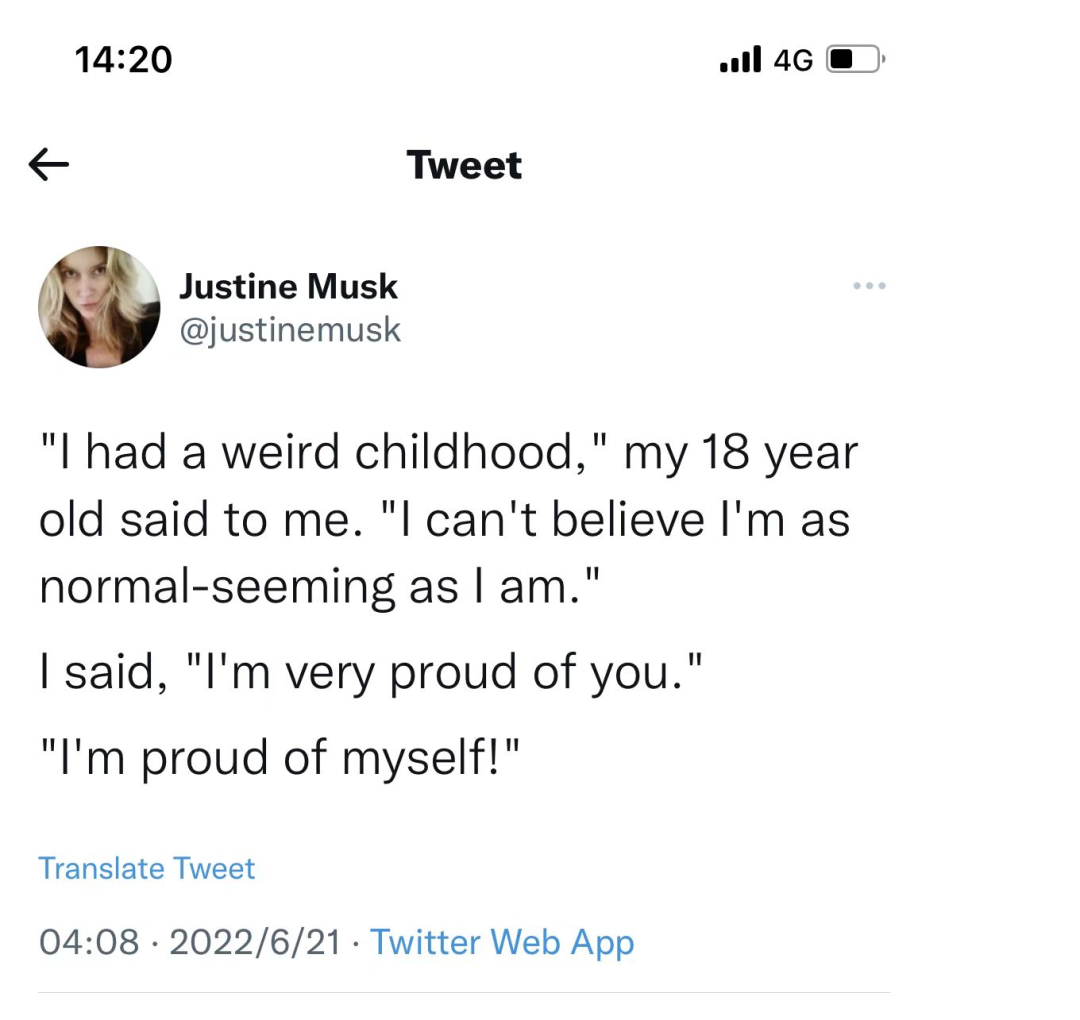Open Justine Musk's profile picture
Screen dimensions: 1080x1020
click(x=99, y=307)
